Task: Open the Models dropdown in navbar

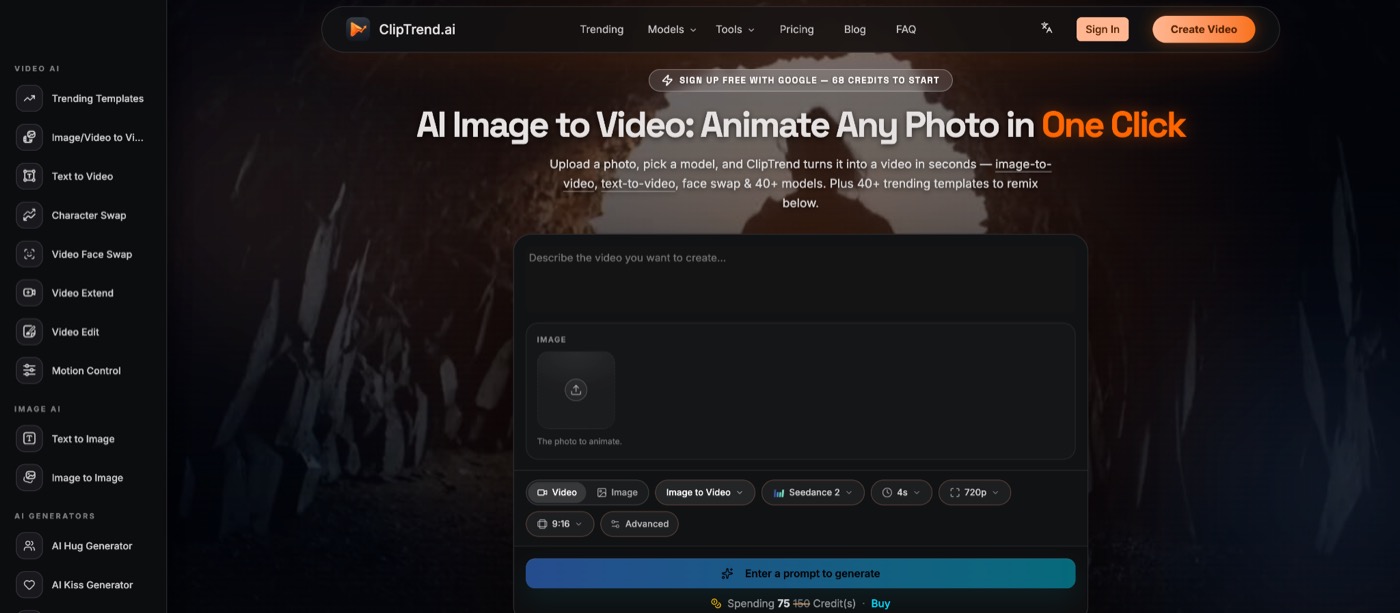Action: pyautogui.click(x=671, y=29)
